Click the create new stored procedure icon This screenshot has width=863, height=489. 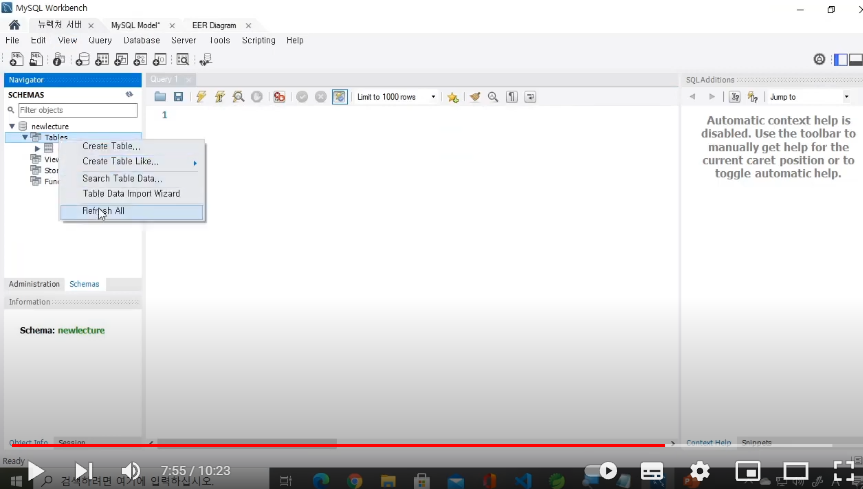pos(140,59)
